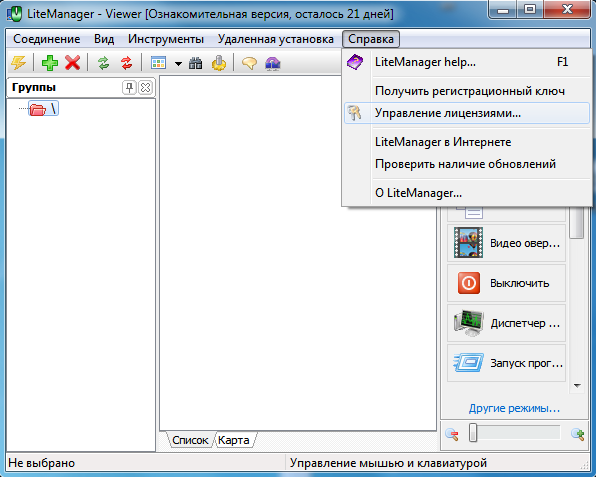Choose Управление лицензиями... entry
Viewport: 596px width, 477px height.
[467, 113]
